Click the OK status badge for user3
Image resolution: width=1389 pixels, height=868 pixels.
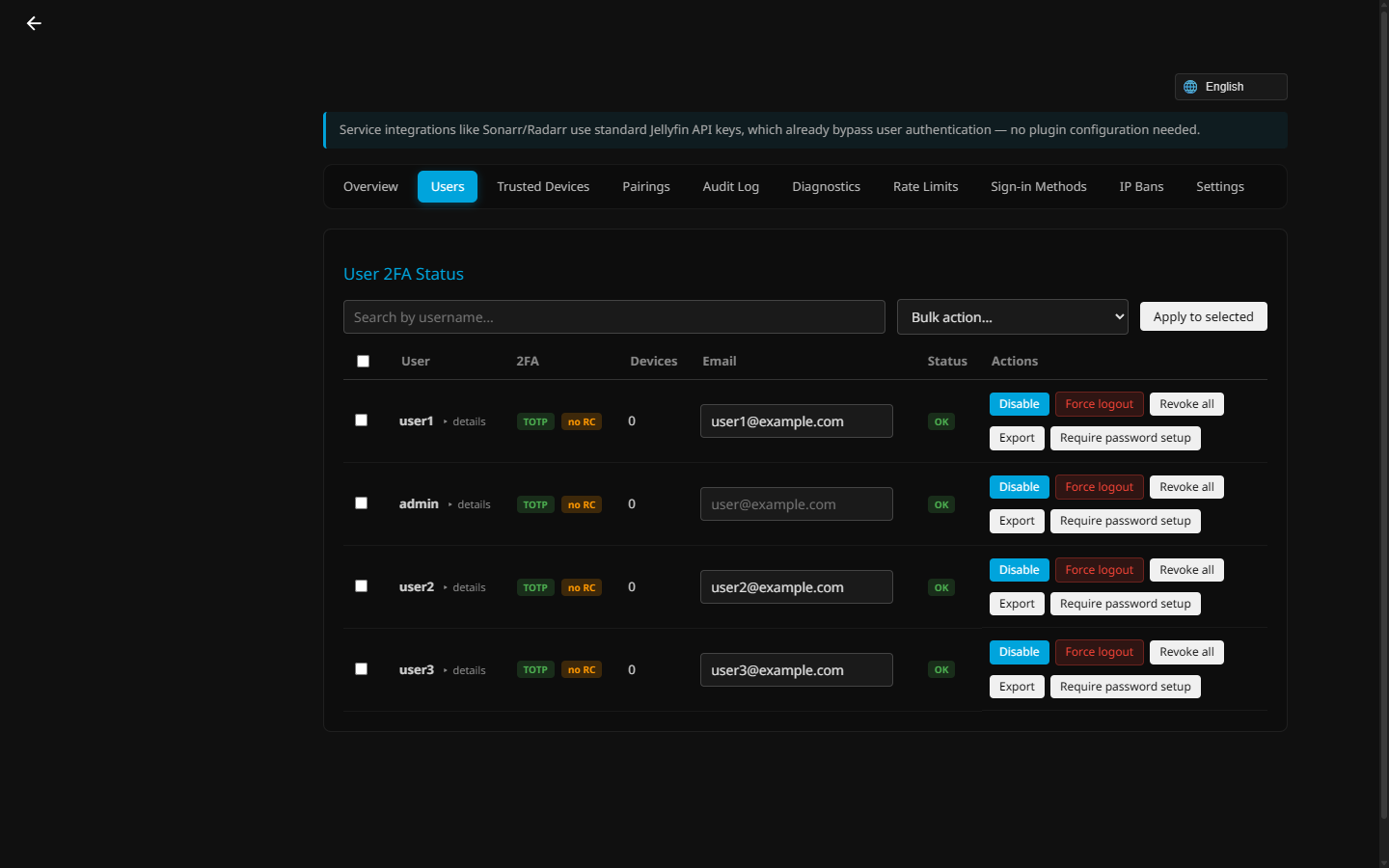tap(941, 669)
